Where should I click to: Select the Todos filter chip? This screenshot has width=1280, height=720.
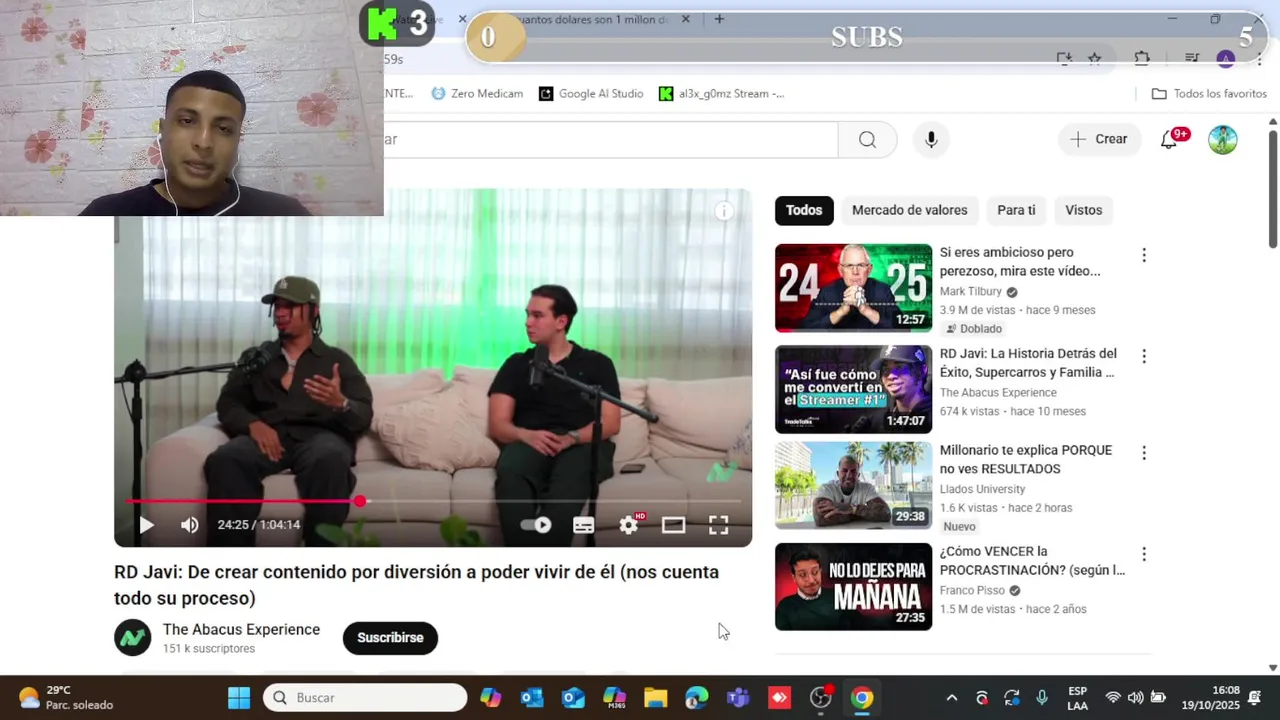pyautogui.click(x=804, y=210)
